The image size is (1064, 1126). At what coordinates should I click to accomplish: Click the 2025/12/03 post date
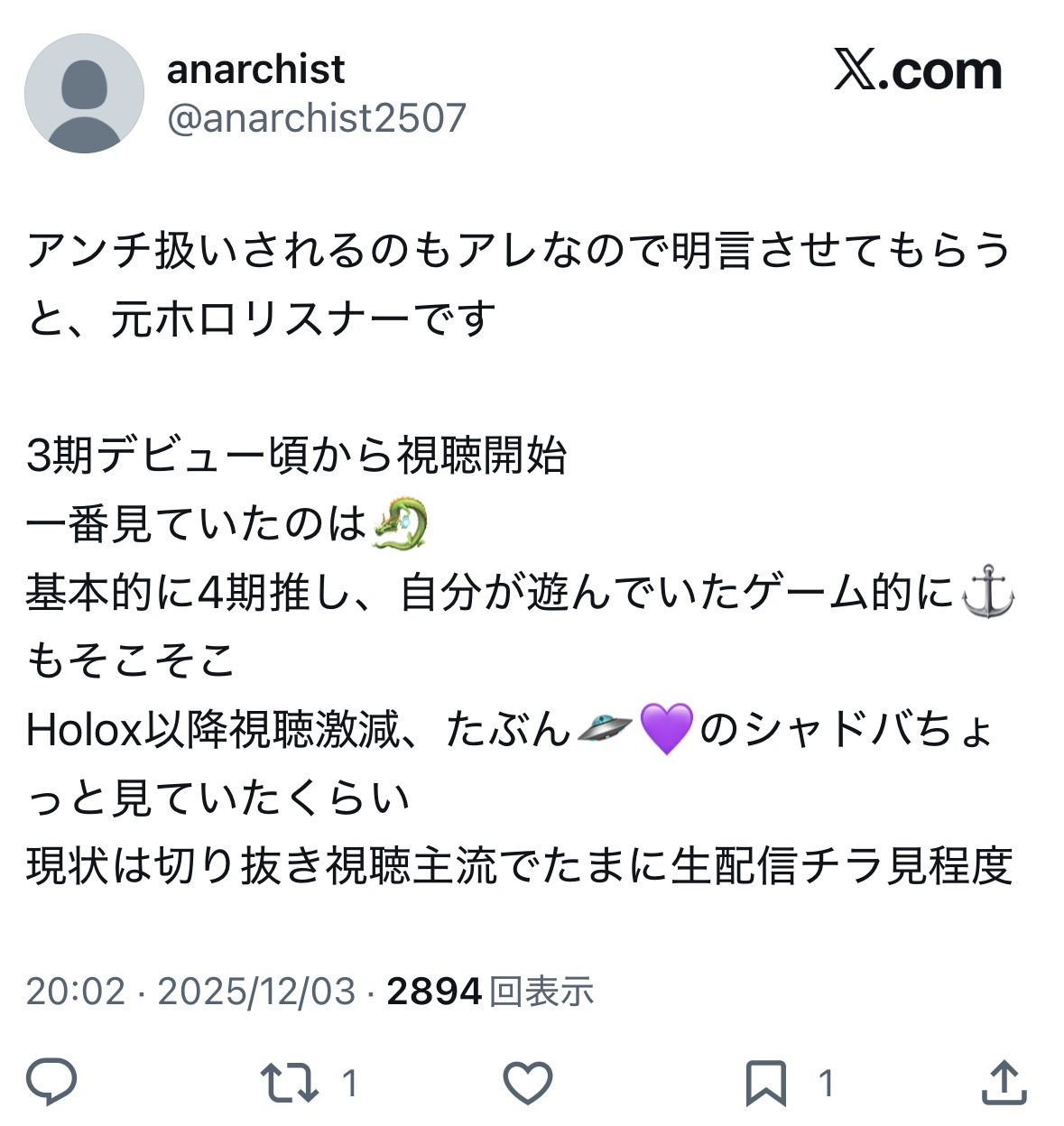(256, 992)
